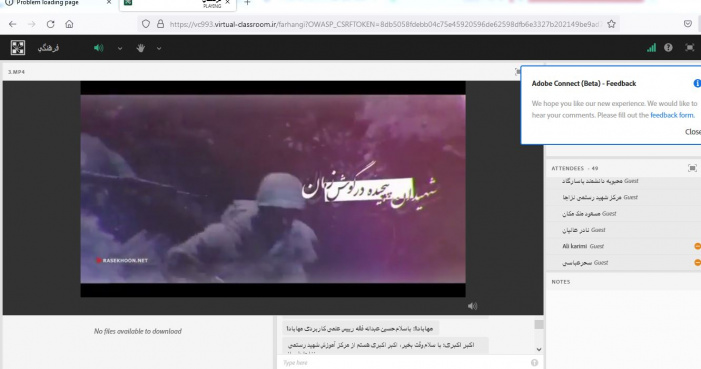
Task: Click the 3.MP4 share pod title
Action: 17,72
